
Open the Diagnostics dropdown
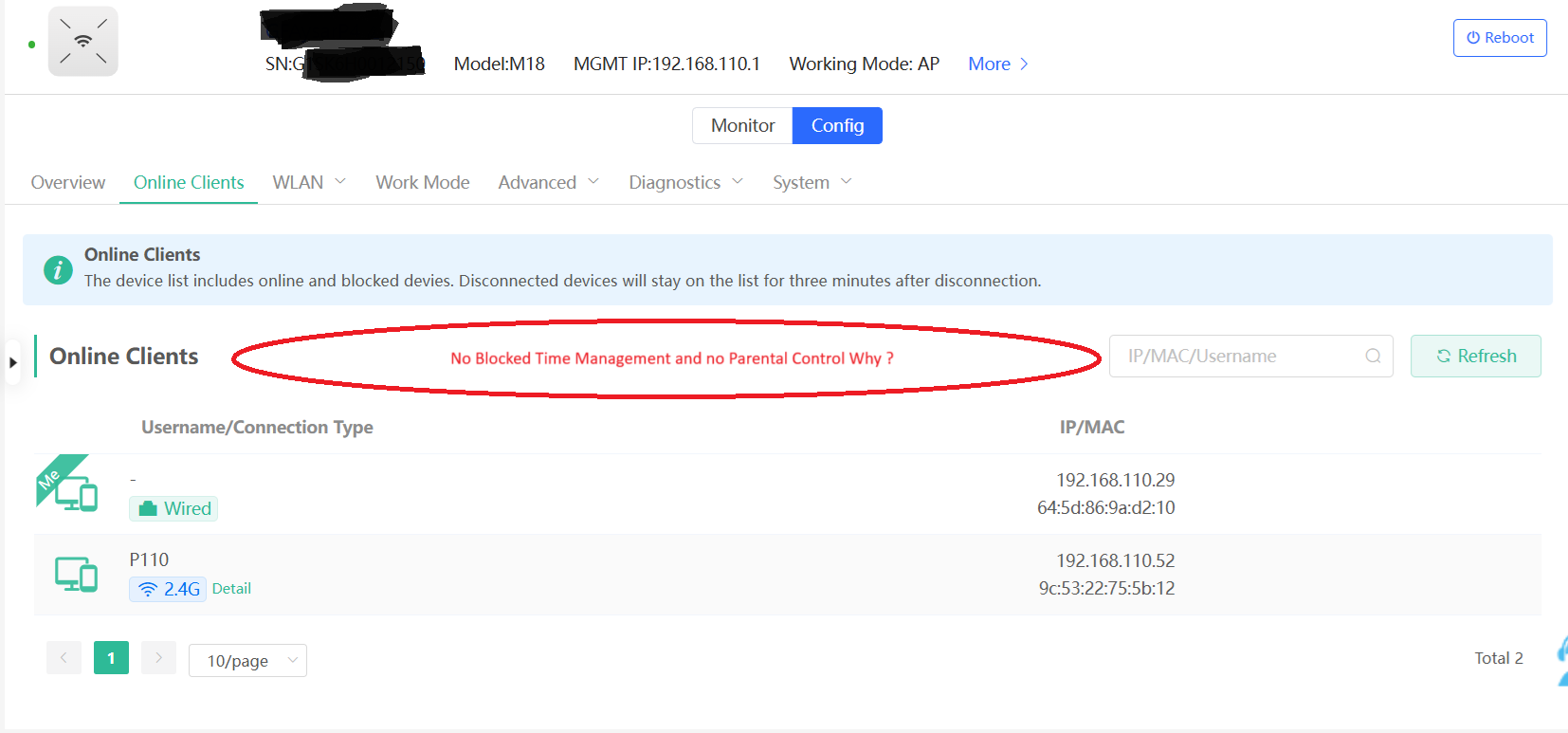point(684,182)
